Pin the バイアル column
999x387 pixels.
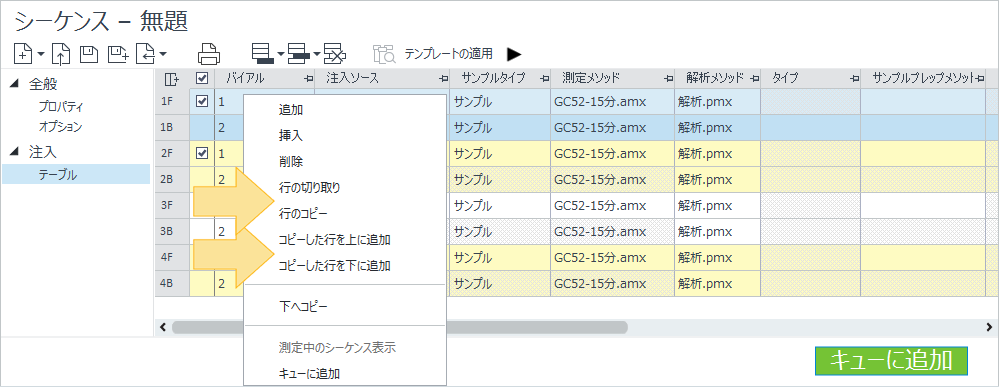(309, 78)
